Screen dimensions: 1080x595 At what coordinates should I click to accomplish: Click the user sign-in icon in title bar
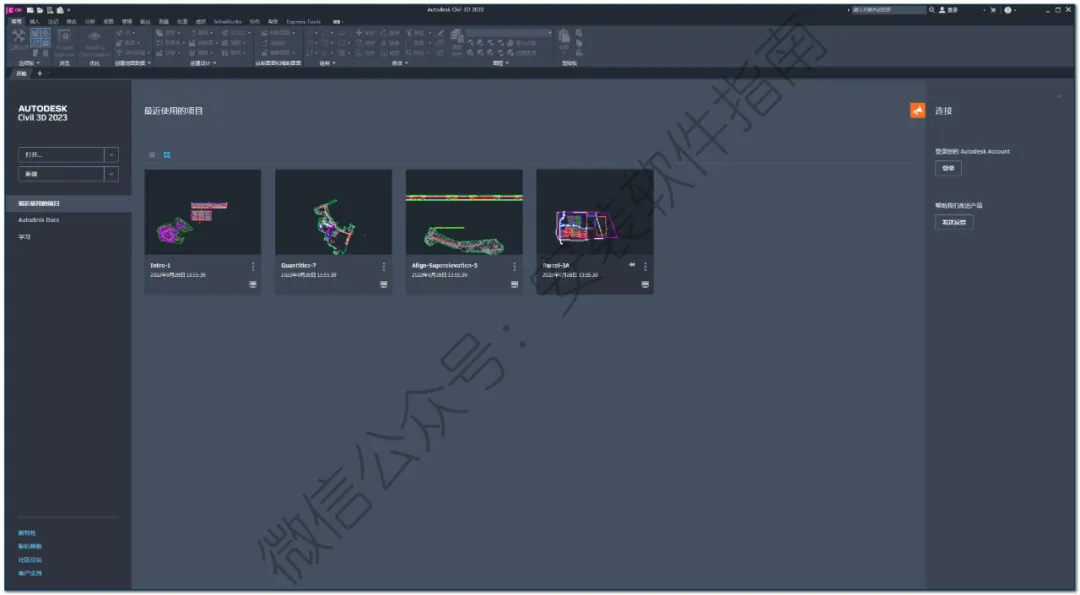point(942,10)
